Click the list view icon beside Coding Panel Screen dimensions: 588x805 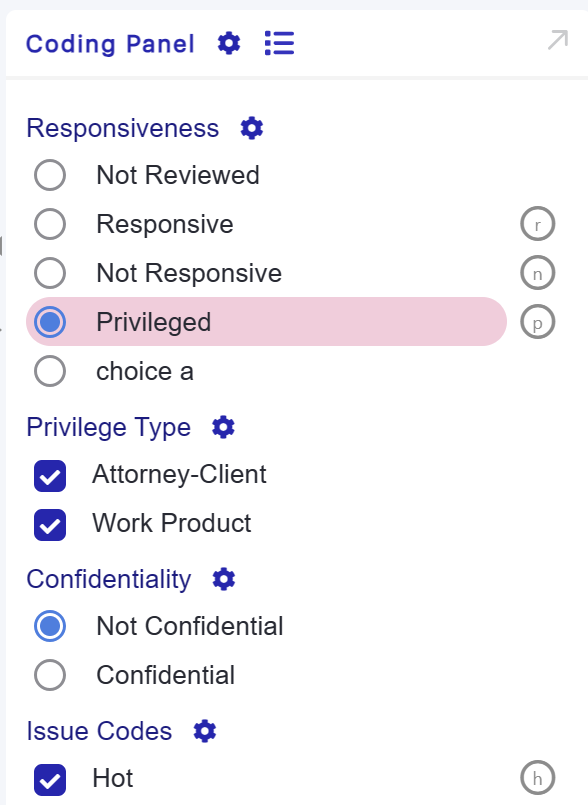[x=279, y=43]
